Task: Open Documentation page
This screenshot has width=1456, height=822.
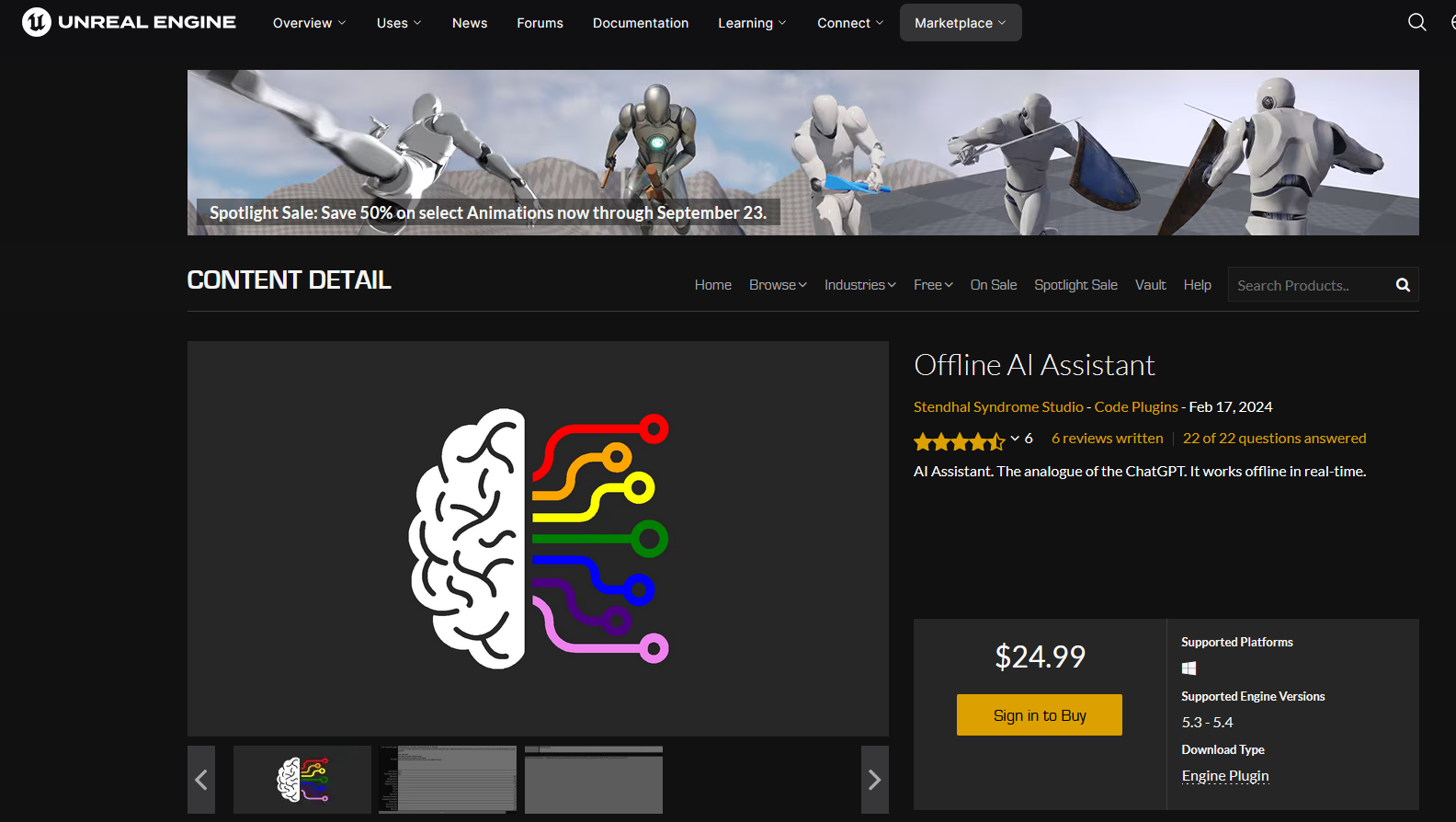Action: 641,23
